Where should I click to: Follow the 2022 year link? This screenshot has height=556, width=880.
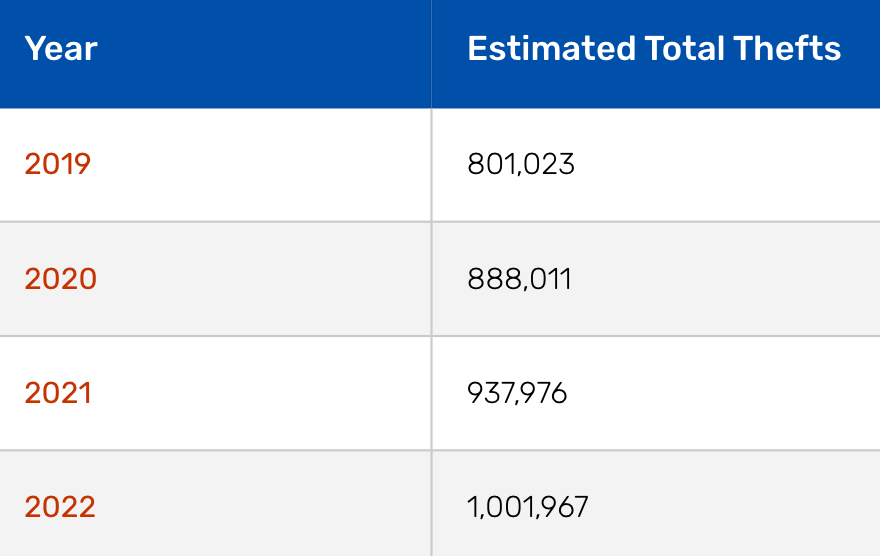[x=60, y=507]
